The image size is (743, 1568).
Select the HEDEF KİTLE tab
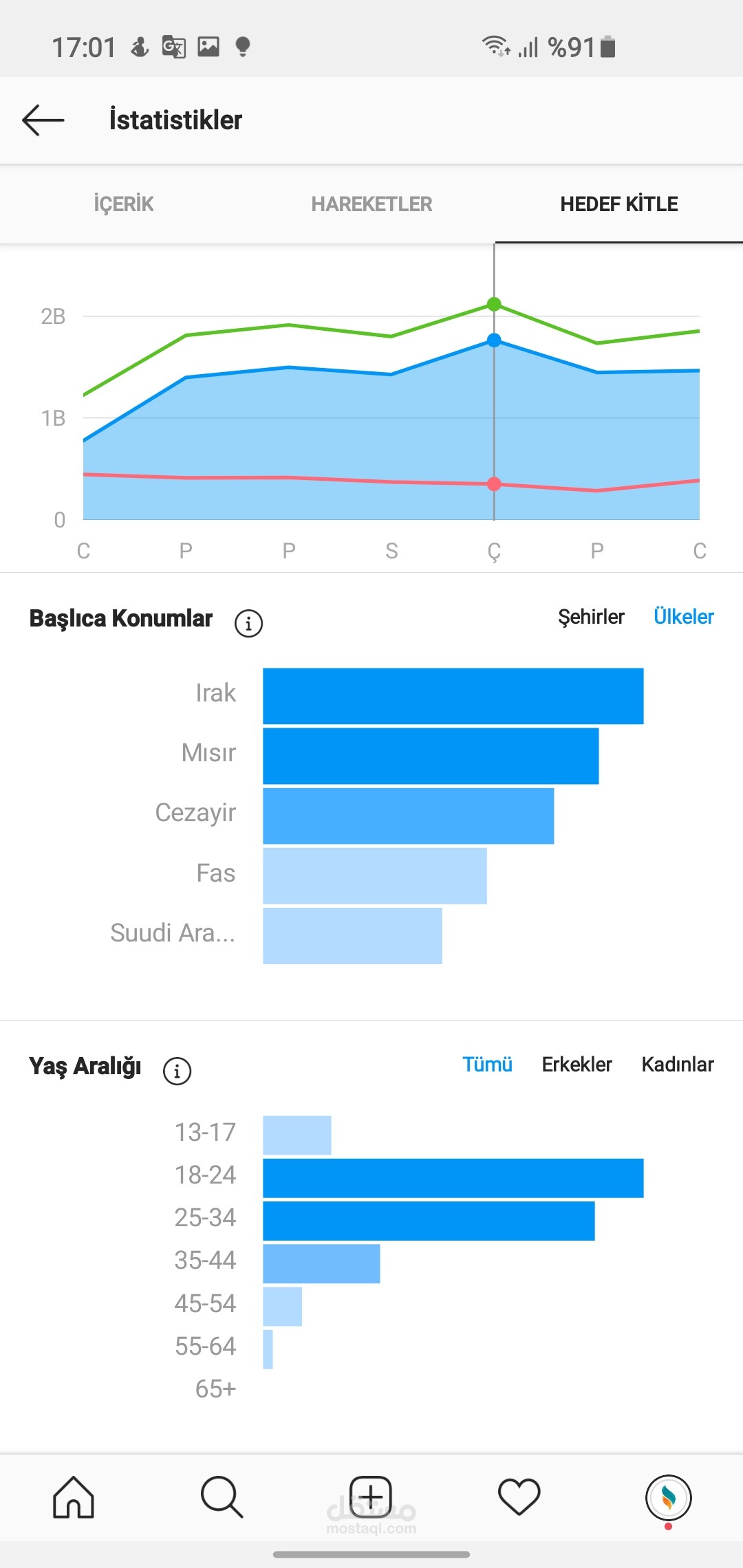pos(619,204)
